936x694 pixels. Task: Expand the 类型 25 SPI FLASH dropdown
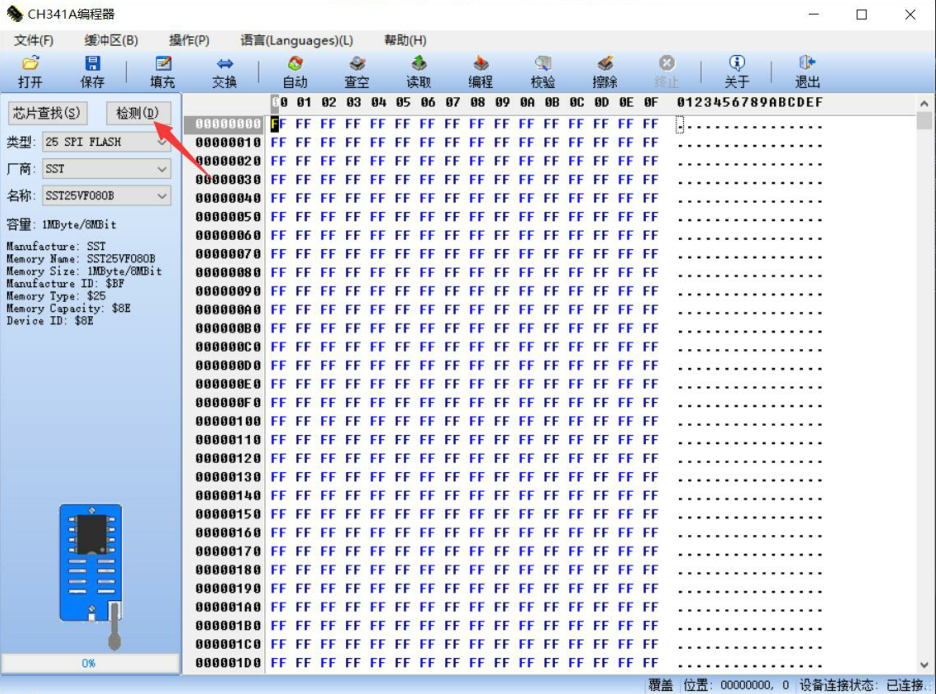[107, 142]
